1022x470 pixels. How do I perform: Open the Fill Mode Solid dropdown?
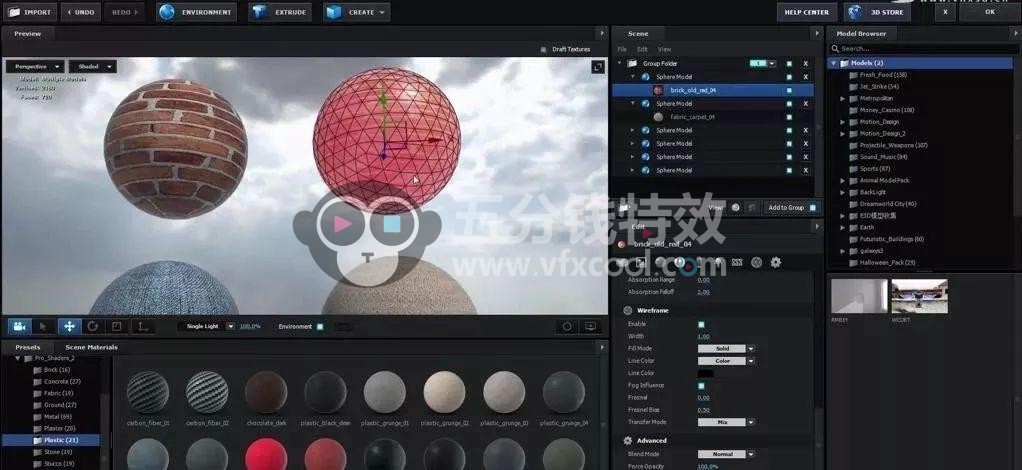(x=725, y=349)
